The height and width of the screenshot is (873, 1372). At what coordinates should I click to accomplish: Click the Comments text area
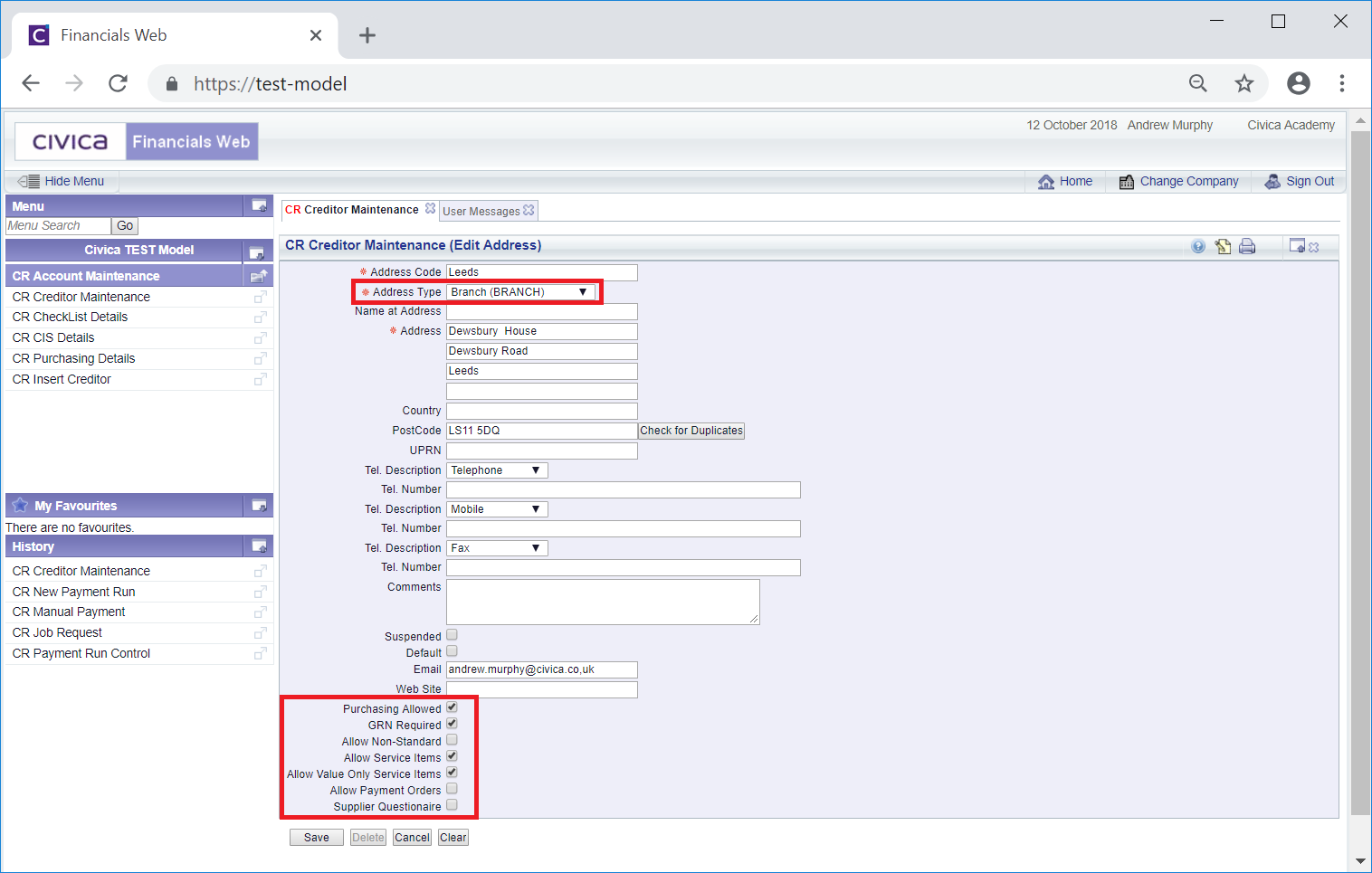coord(603,602)
